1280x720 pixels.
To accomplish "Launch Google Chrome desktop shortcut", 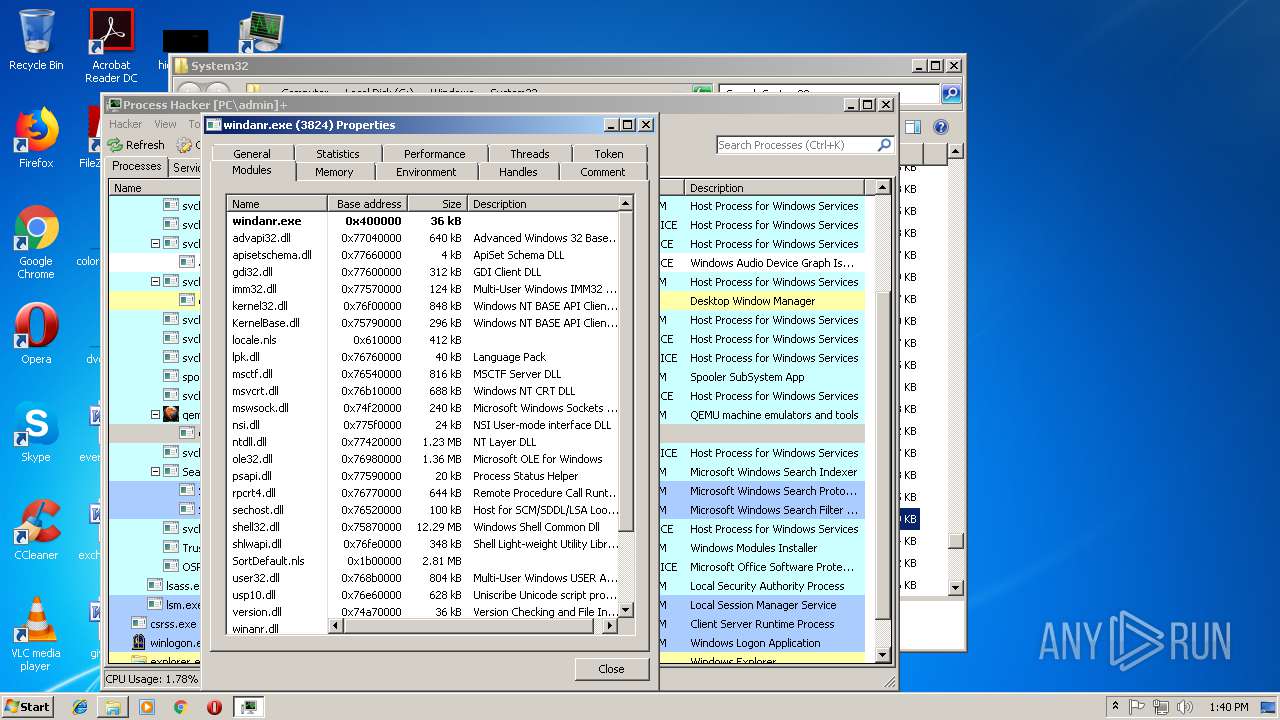I will point(36,242).
